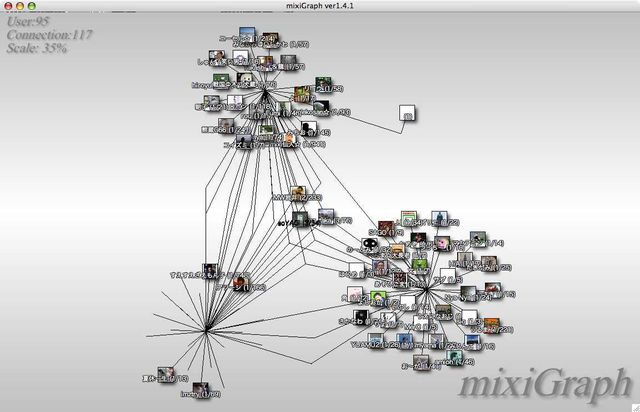Minimize window using the yellow button
Screen dimensions: 640x412
point(20,6)
